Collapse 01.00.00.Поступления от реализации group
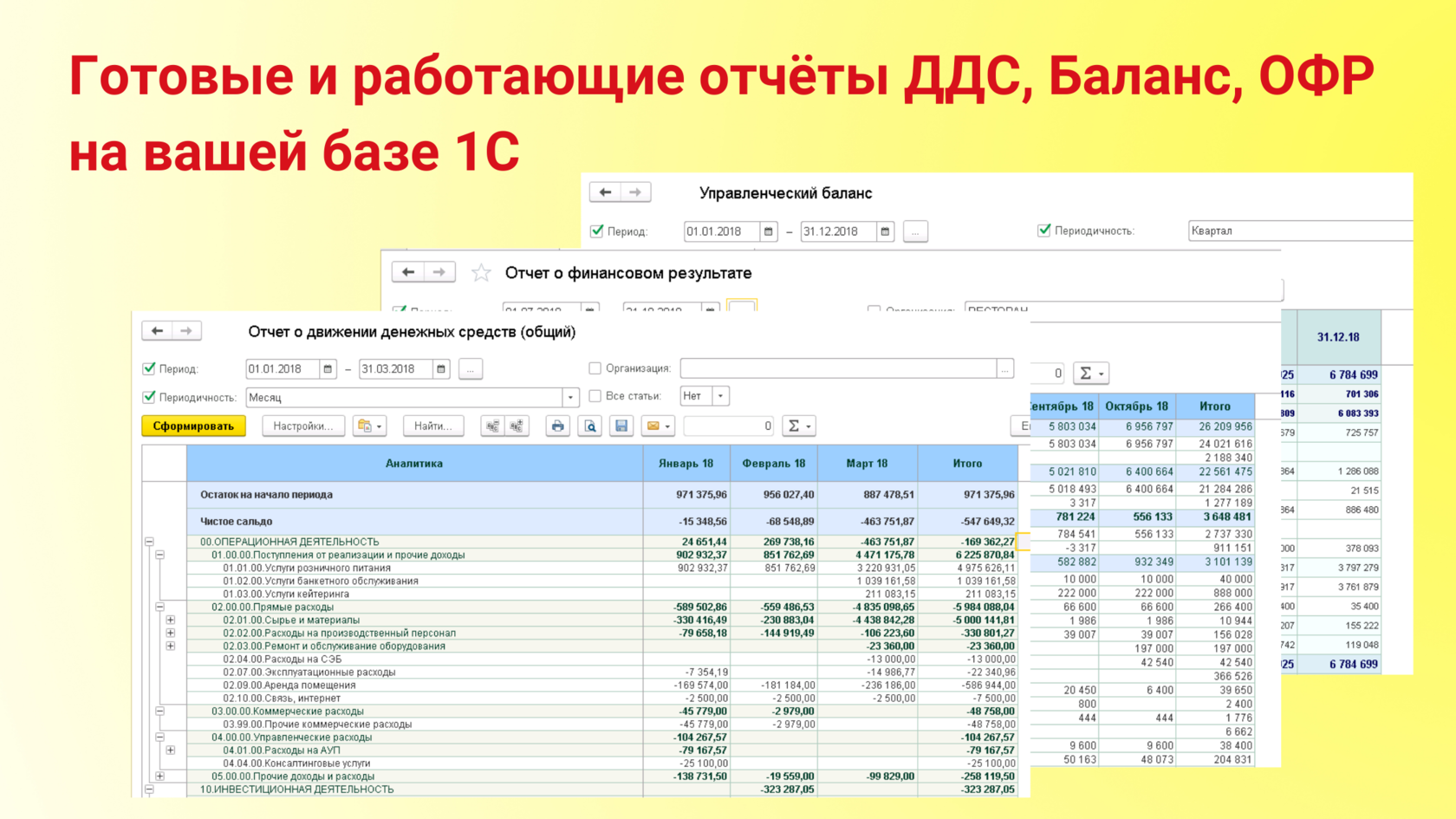 click(x=159, y=555)
